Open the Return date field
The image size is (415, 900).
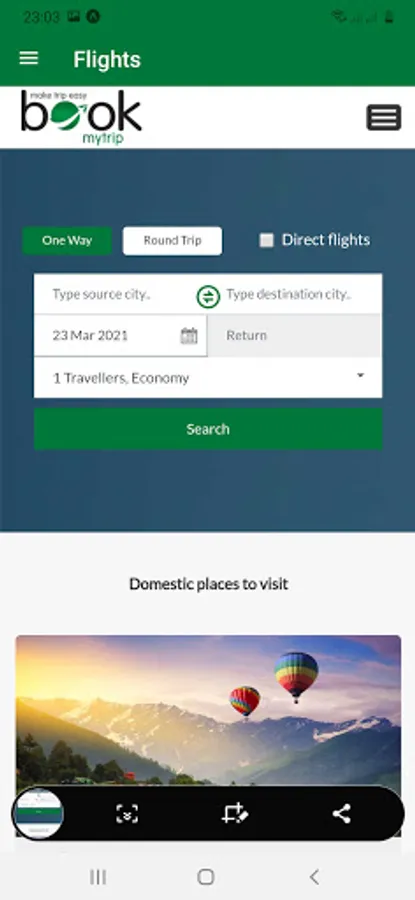pyautogui.click(x=294, y=336)
